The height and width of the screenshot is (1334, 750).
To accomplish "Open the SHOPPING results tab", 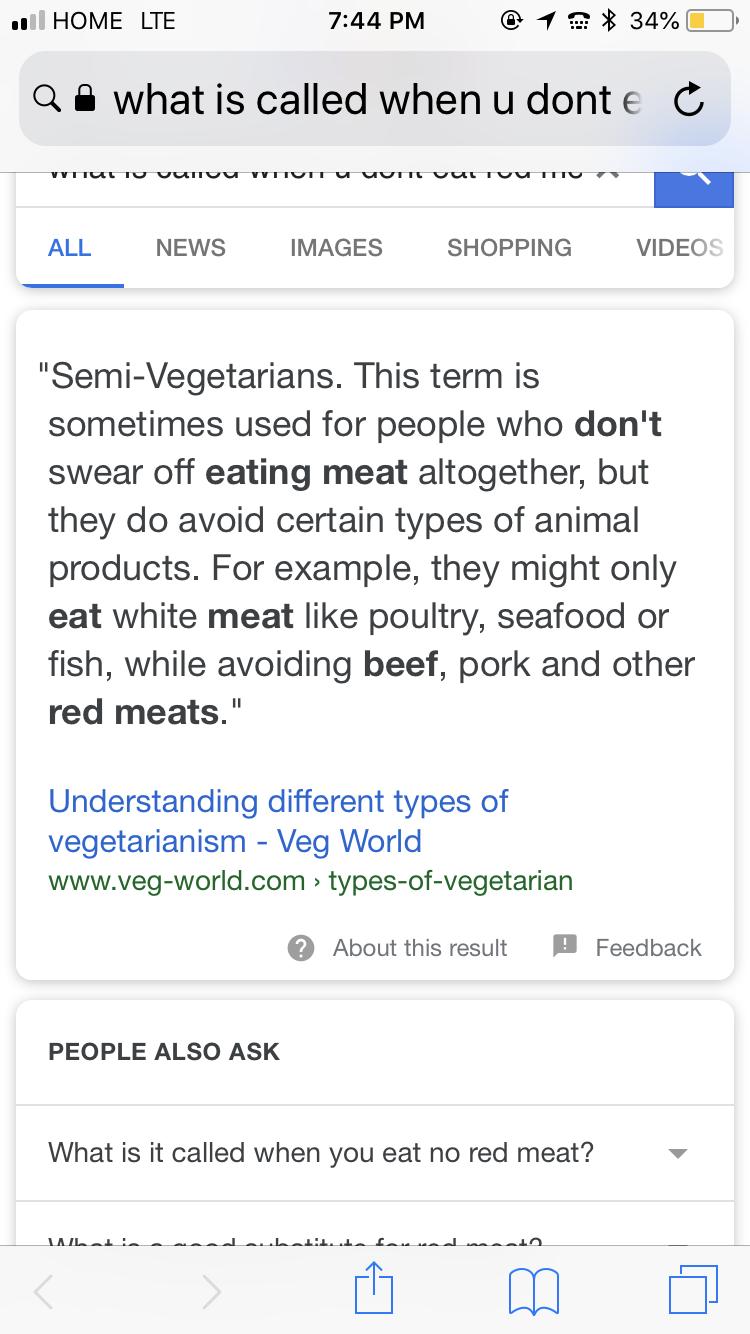I will [509, 248].
